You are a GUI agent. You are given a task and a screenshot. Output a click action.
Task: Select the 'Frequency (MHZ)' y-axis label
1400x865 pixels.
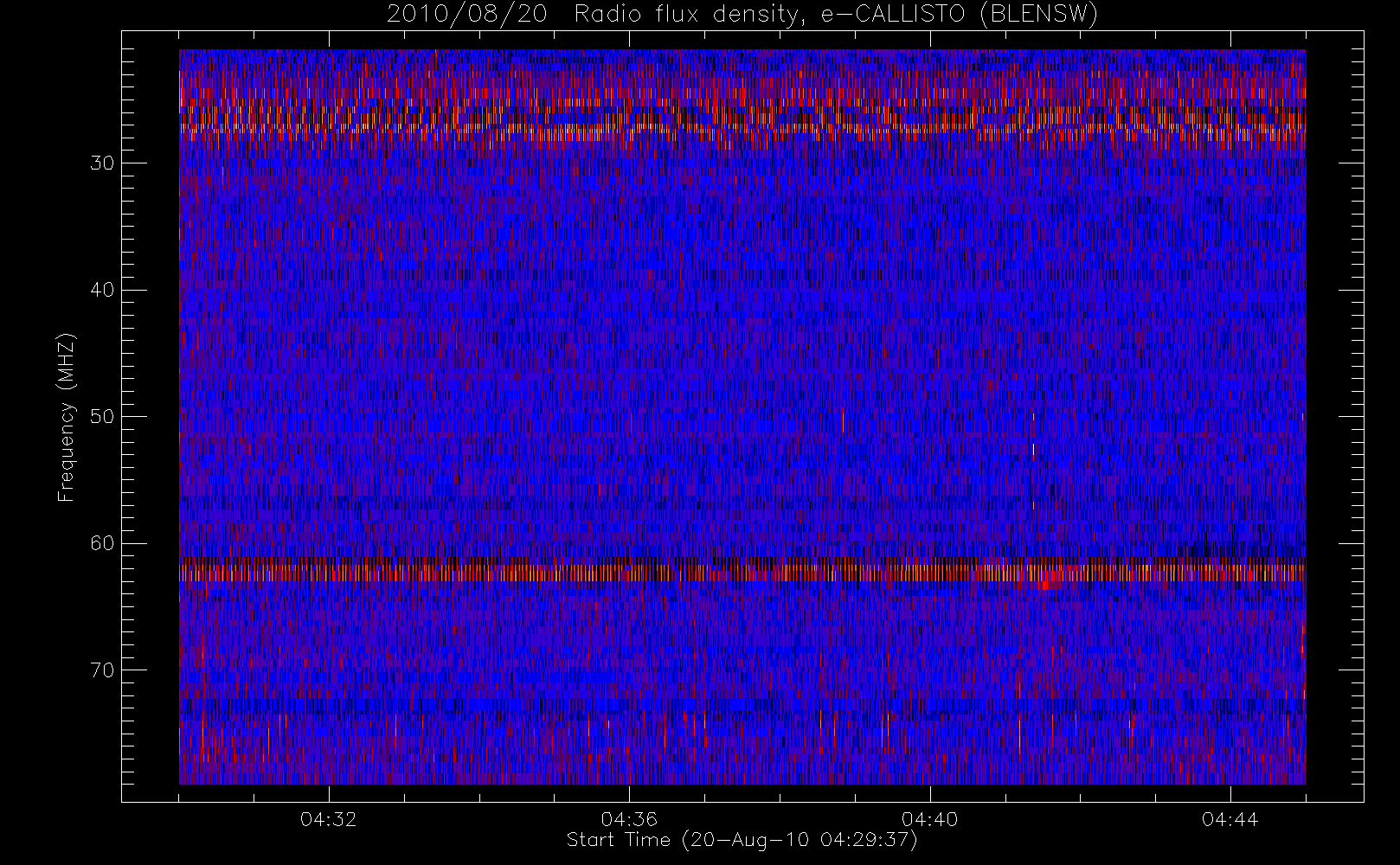67,417
